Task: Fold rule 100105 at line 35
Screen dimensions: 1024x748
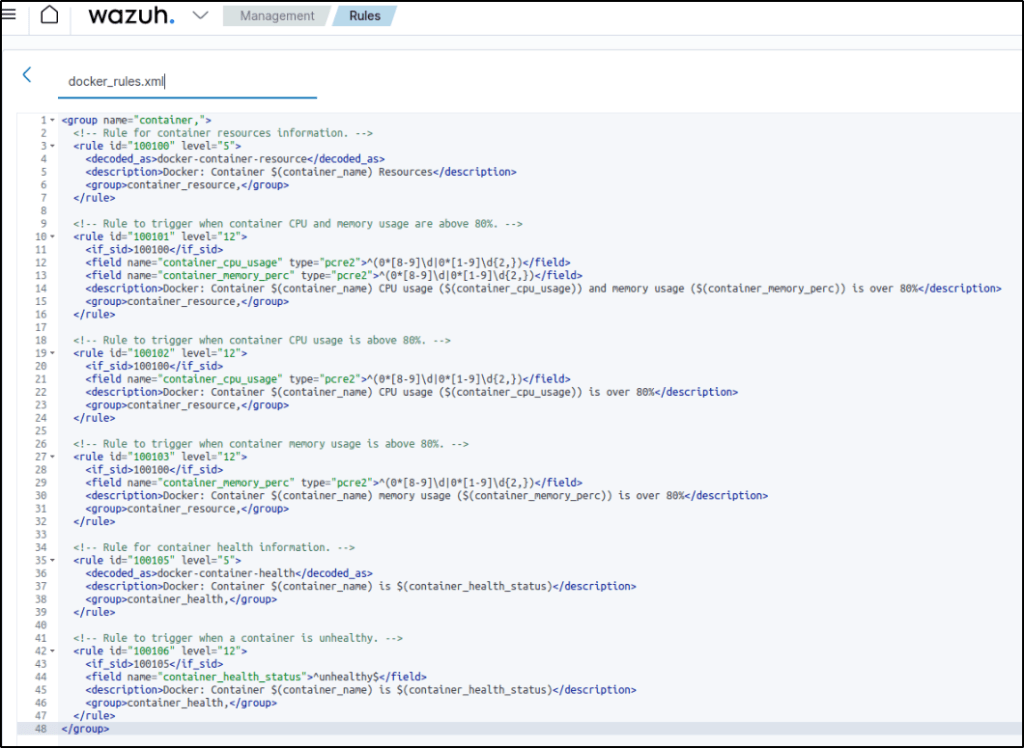Action: [x=52, y=561]
